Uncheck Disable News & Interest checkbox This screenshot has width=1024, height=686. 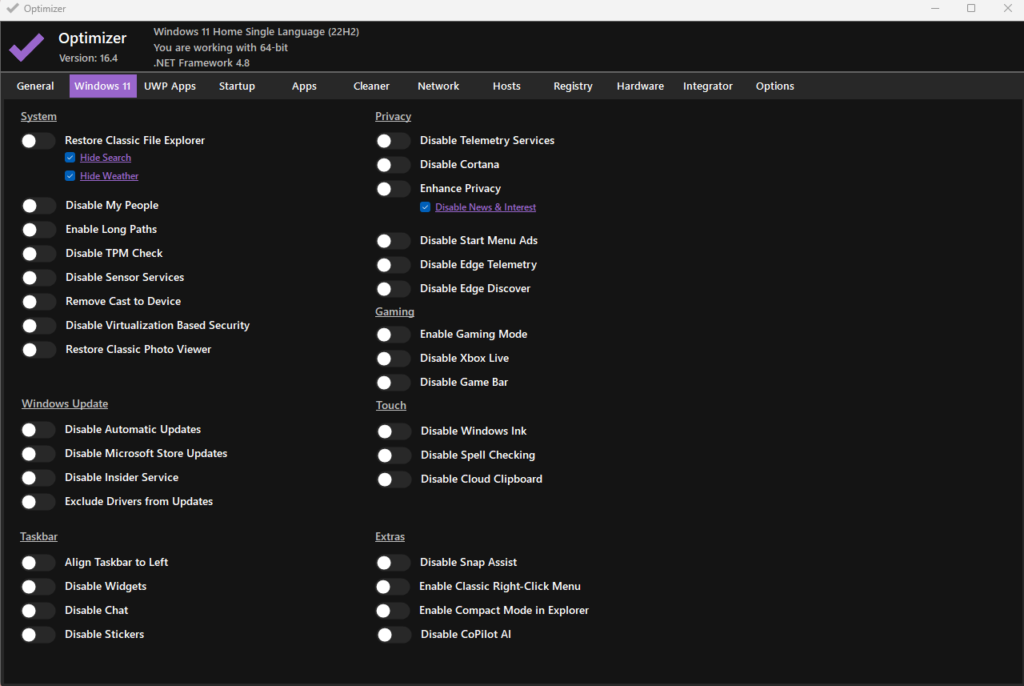425,208
